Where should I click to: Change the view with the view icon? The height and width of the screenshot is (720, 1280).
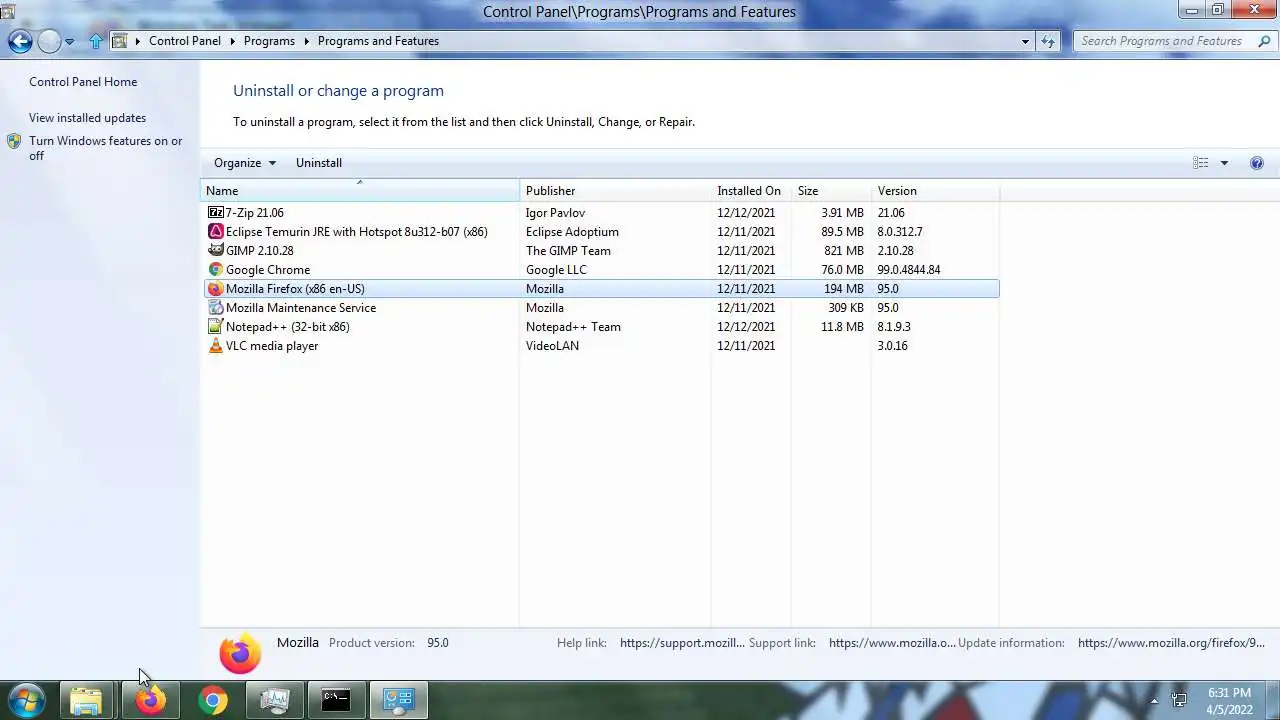[x=1201, y=163]
